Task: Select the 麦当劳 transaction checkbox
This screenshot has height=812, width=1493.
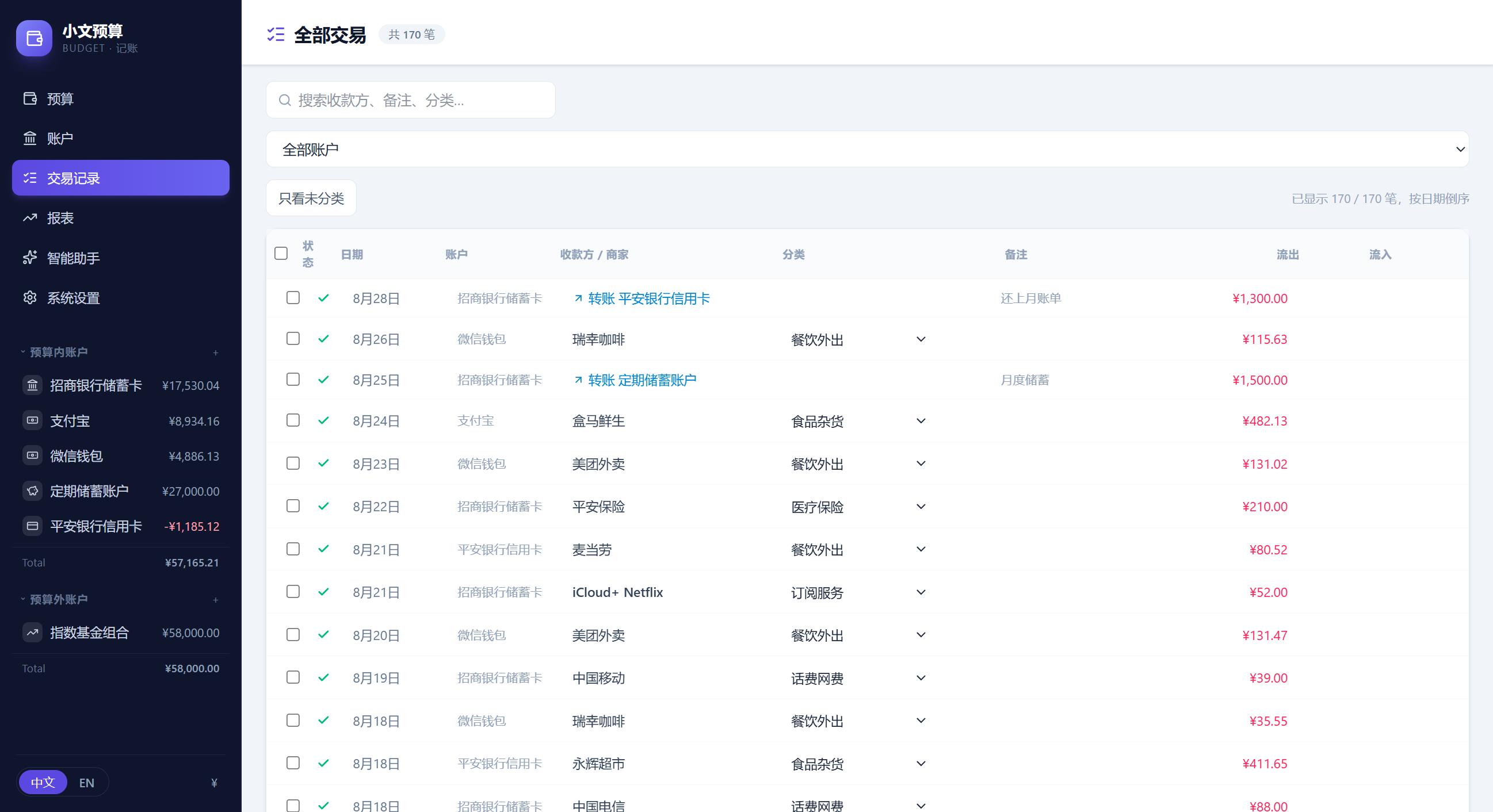Action: [x=293, y=549]
